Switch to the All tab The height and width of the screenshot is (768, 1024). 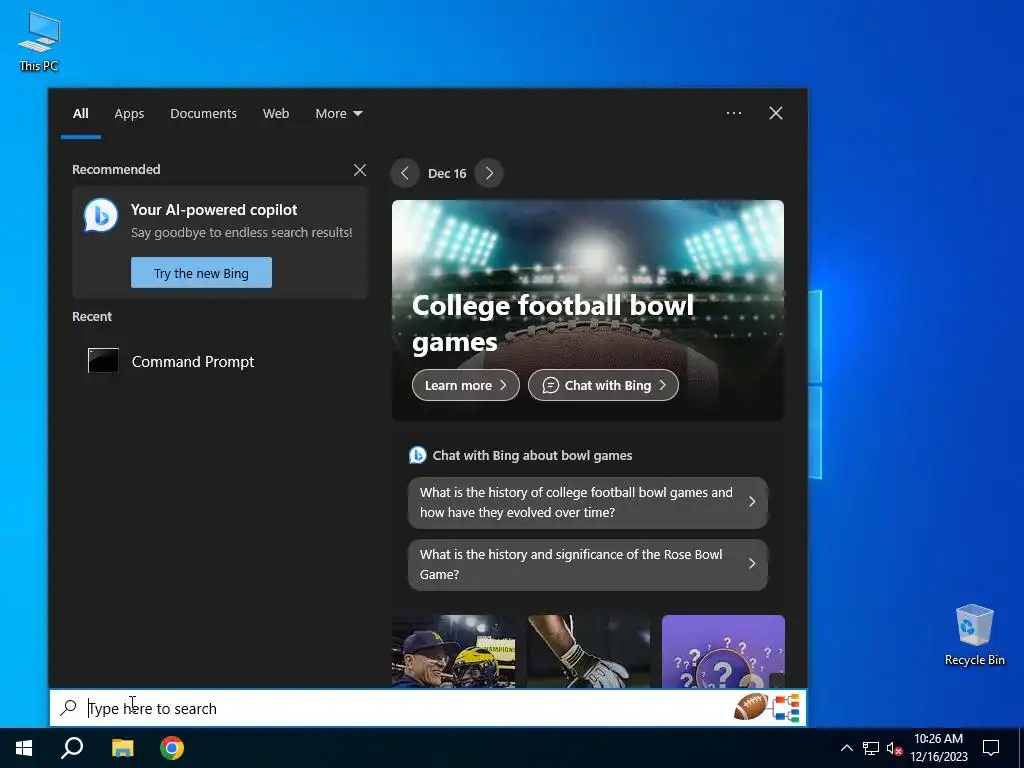[80, 114]
